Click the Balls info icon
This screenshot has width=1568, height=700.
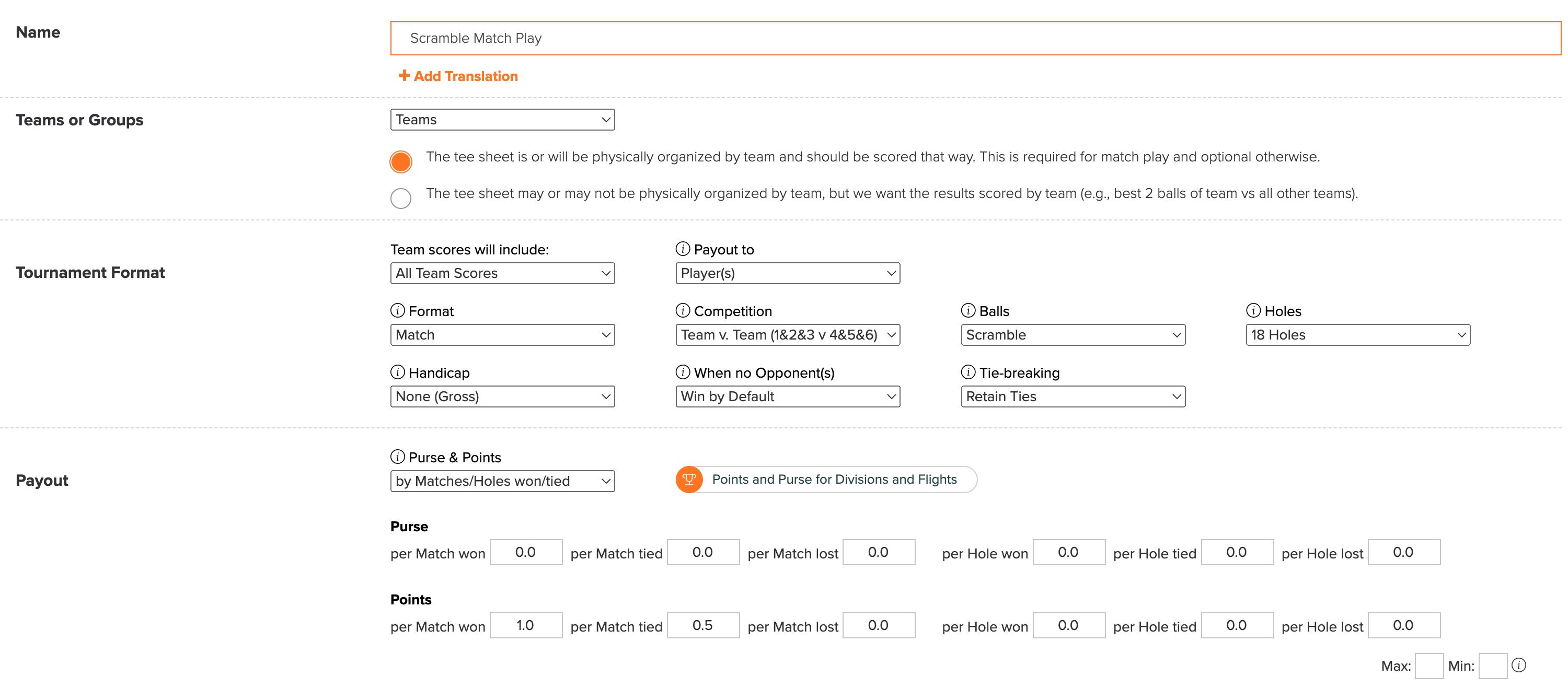(x=968, y=310)
